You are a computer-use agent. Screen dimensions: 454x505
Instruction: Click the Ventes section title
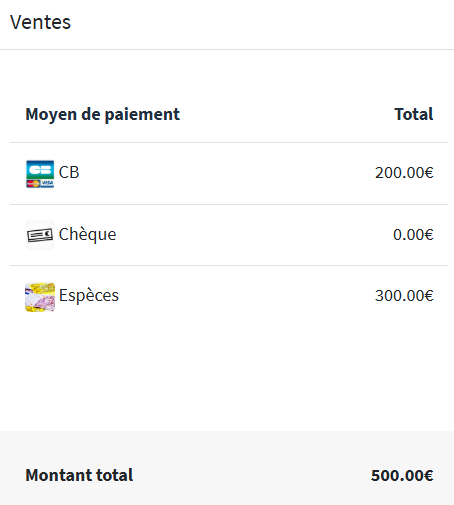tap(40, 22)
